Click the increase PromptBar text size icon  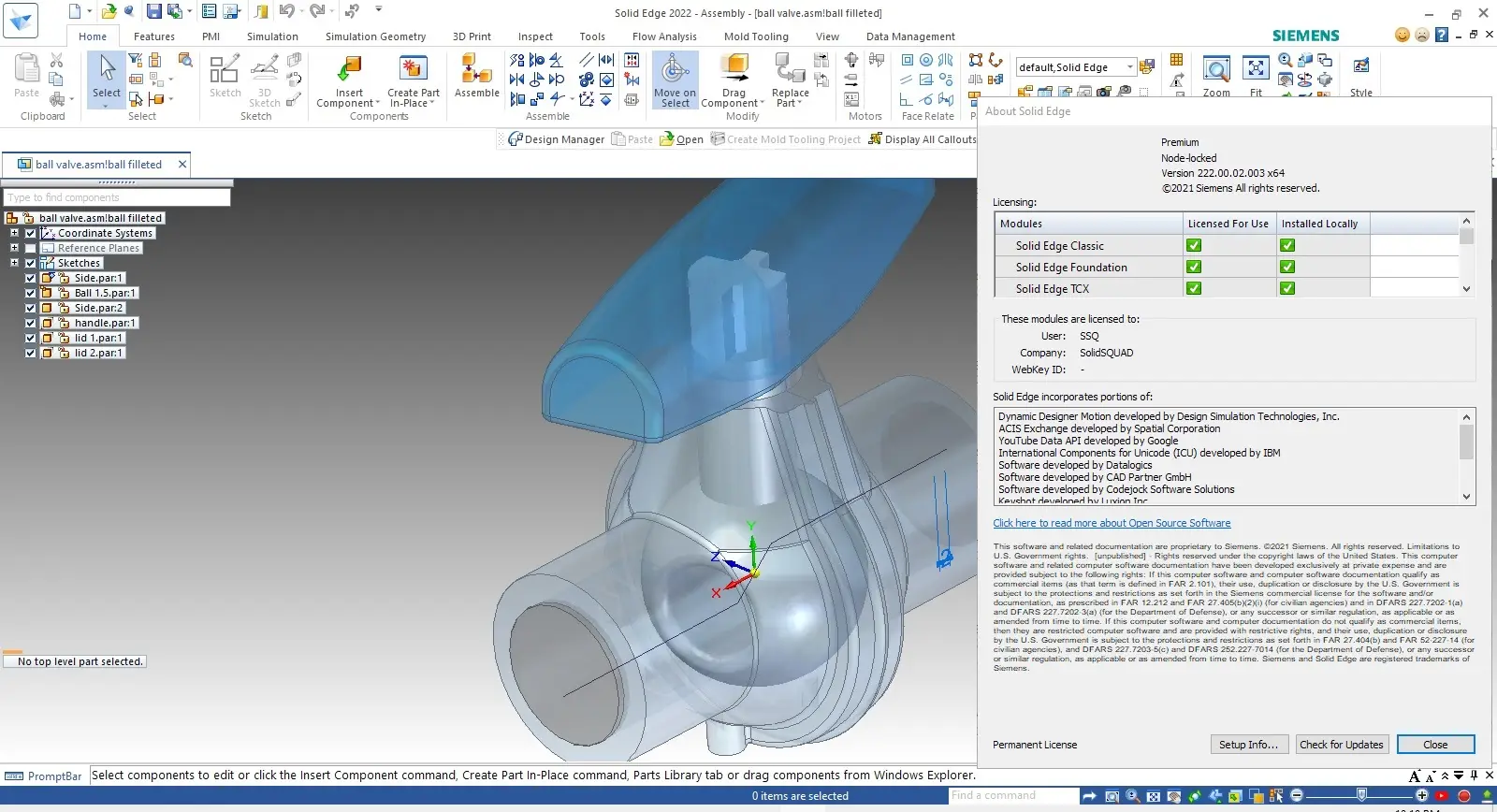pyautogui.click(x=1415, y=776)
